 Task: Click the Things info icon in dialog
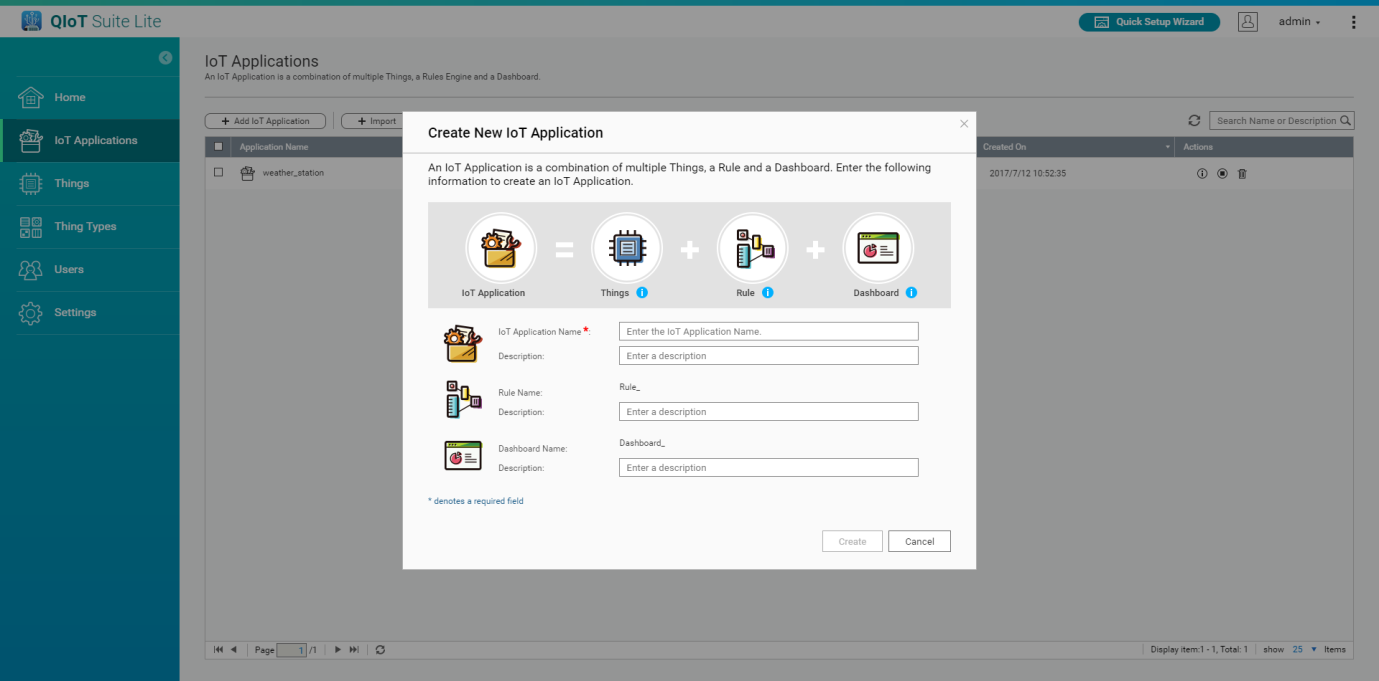click(642, 293)
